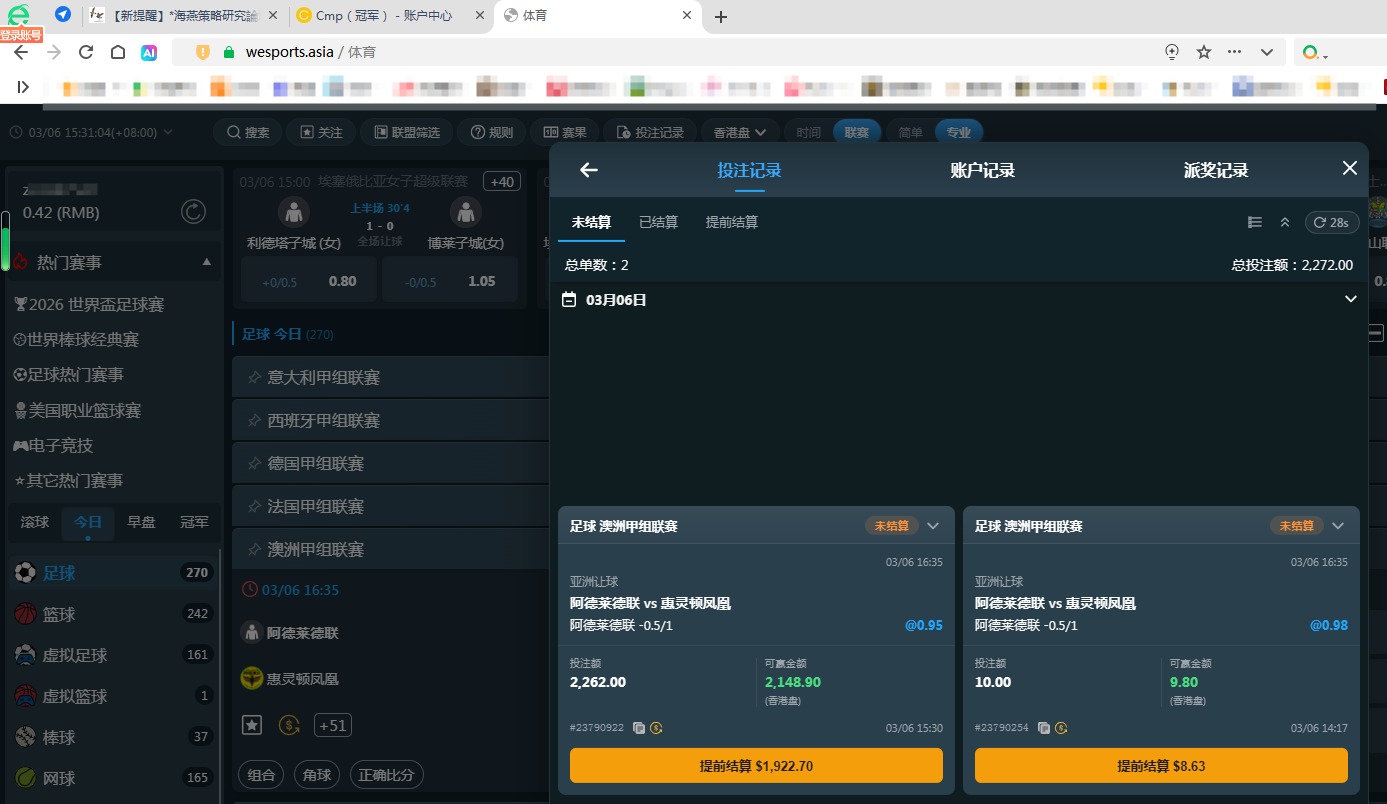Click 提前结算 $1,922.70 cash out button
The image size is (1387, 804).
pyautogui.click(x=755, y=764)
